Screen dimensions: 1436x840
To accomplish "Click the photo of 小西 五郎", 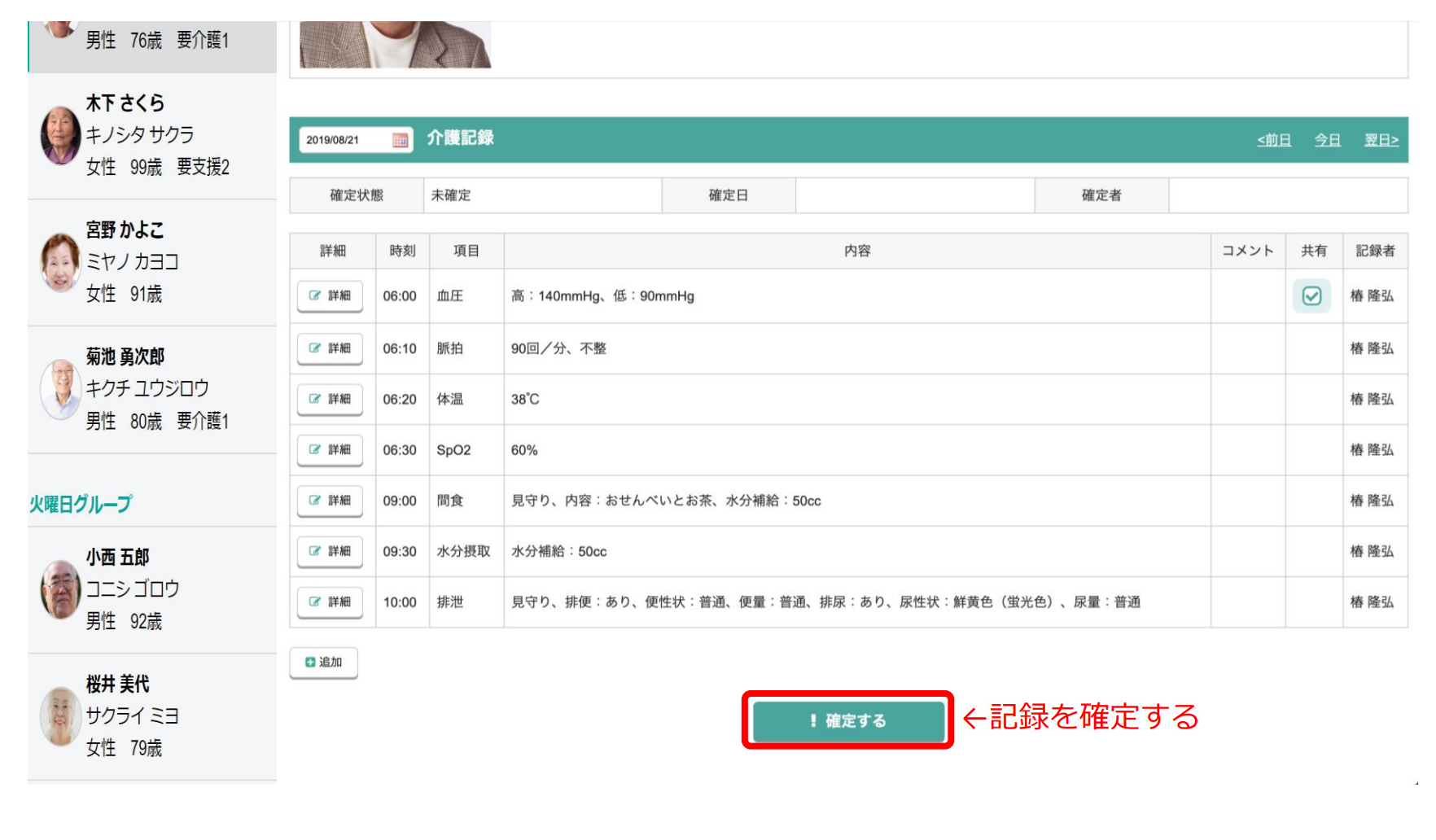I will point(61,589).
